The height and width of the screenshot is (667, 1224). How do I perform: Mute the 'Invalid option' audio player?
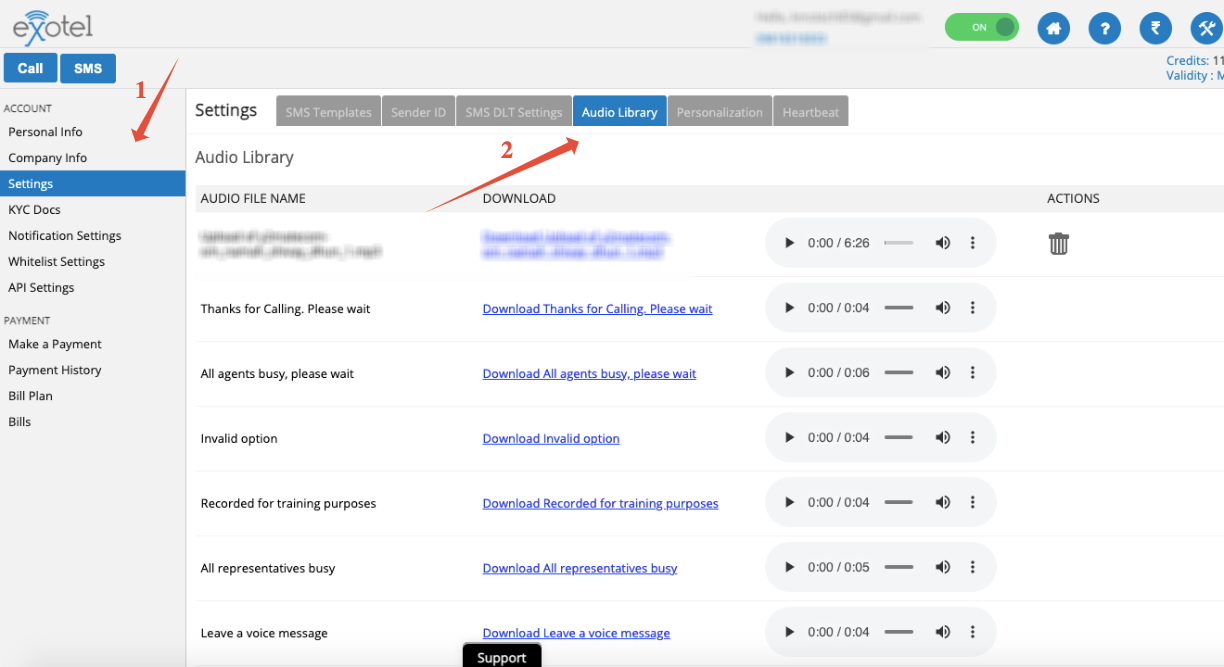click(x=942, y=438)
